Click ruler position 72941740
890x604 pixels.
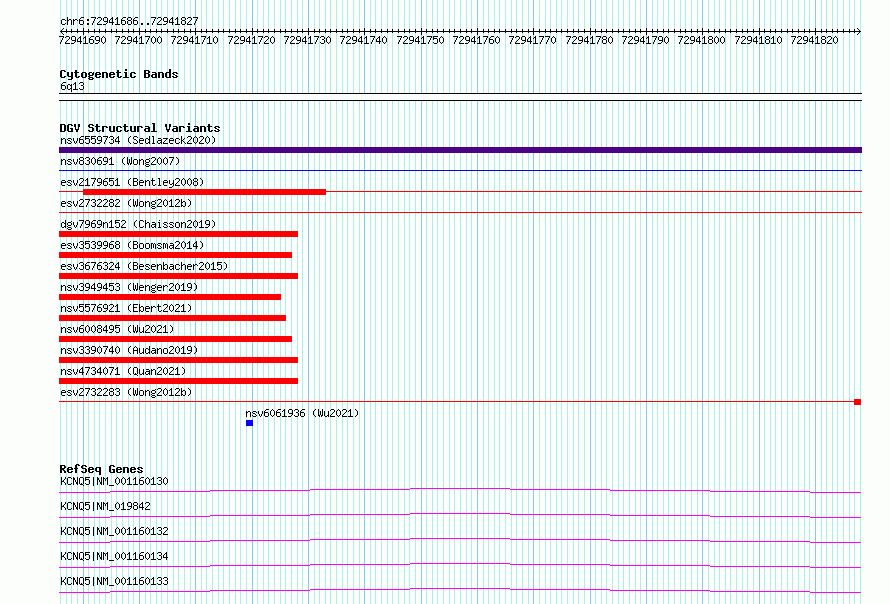click(363, 40)
